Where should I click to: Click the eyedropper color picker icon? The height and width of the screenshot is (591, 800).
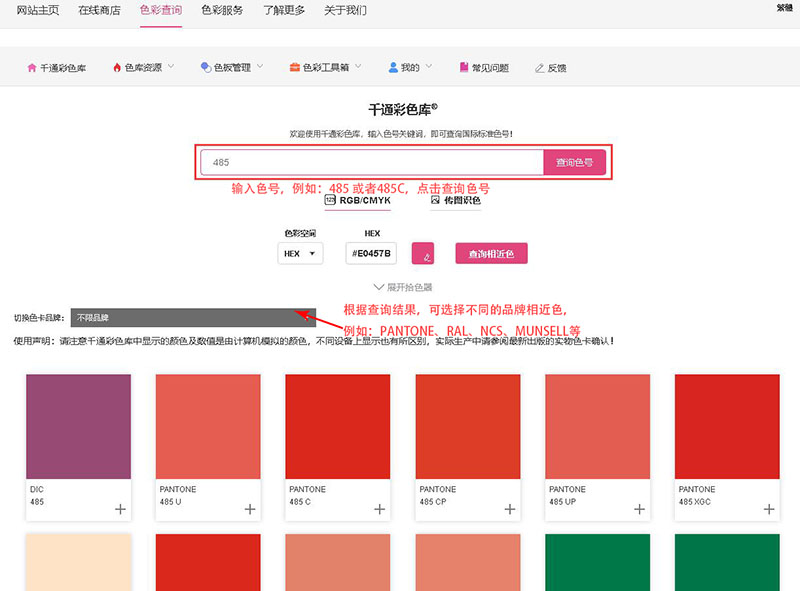pyautogui.click(x=423, y=254)
